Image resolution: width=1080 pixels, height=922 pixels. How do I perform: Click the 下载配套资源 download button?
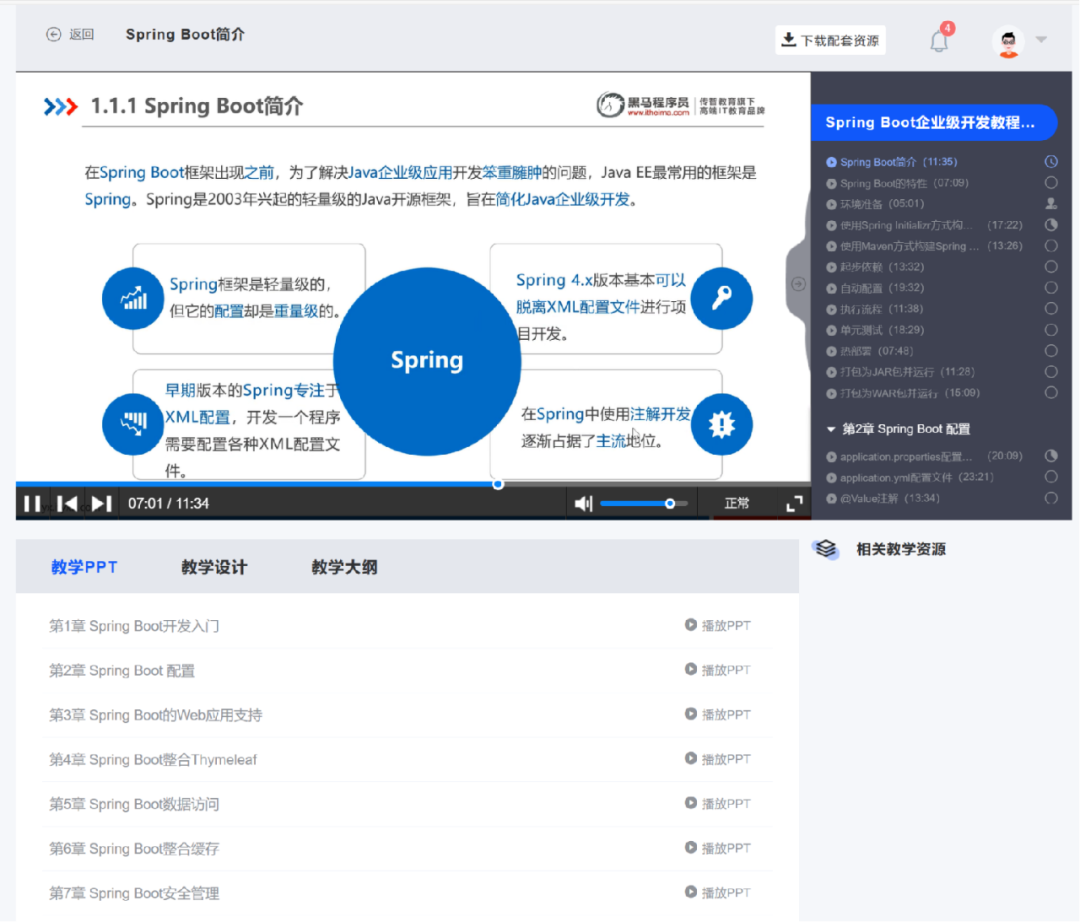(x=830, y=41)
